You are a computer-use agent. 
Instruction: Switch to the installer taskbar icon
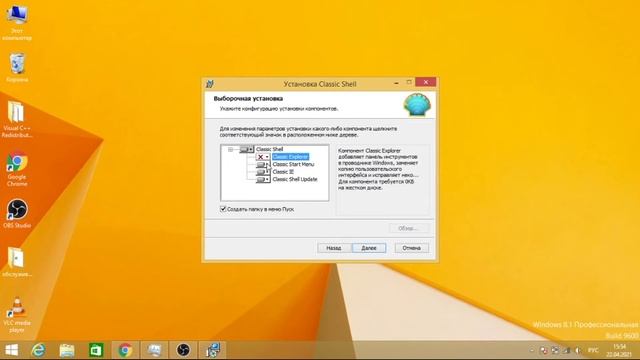pos(213,350)
